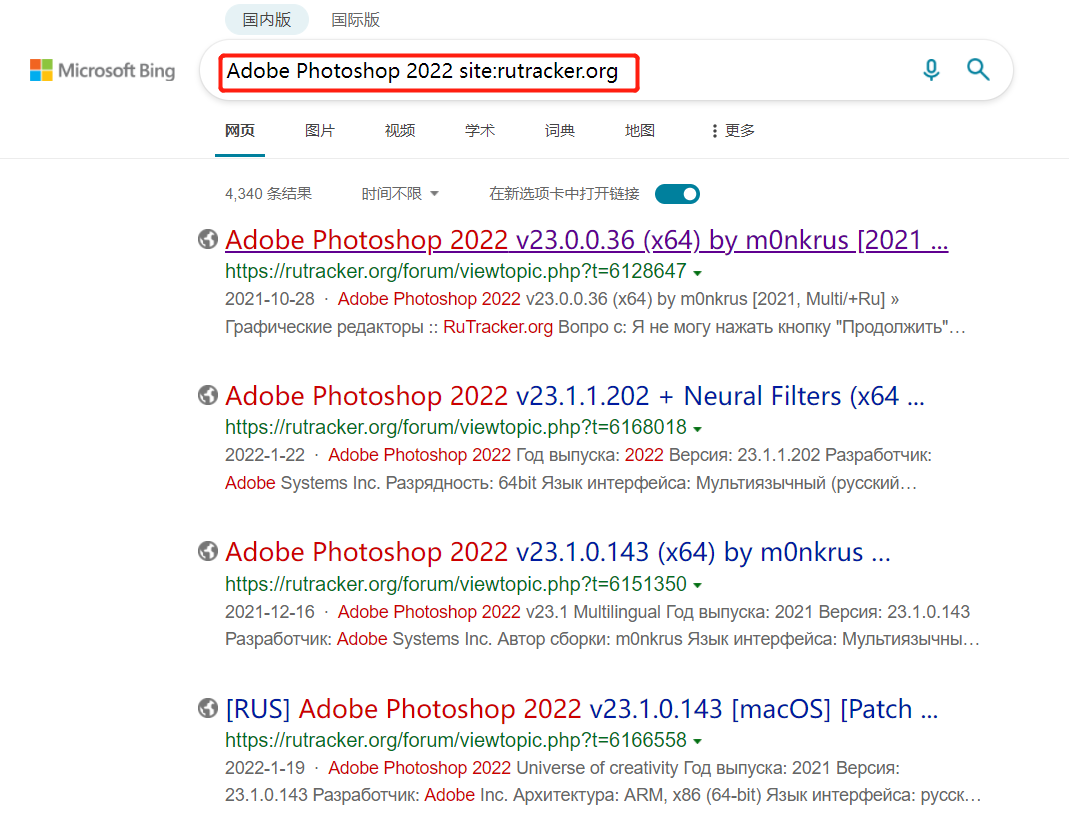Image resolution: width=1069 pixels, height=823 pixels.
Task: Click the magnifying glass search icon
Action: [978, 70]
